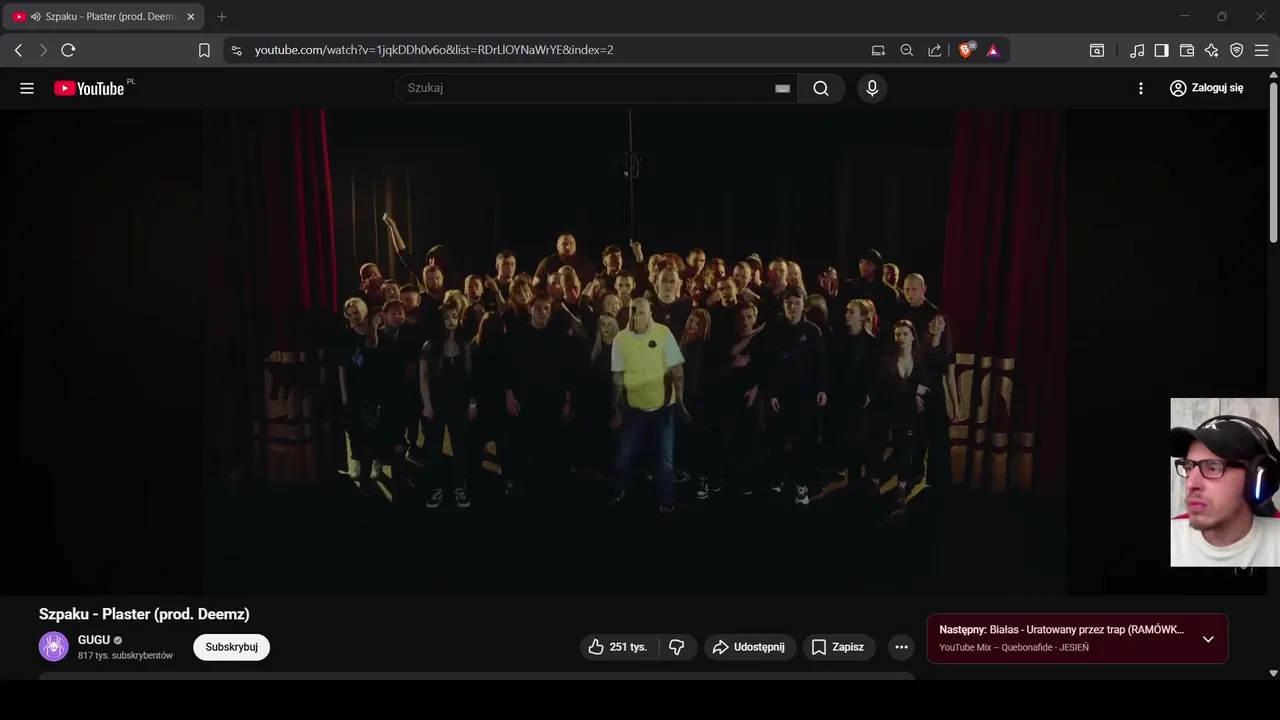Open YouTube settings three-dot menu
The height and width of the screenshot is (720, 1280).
(1140, 88)
